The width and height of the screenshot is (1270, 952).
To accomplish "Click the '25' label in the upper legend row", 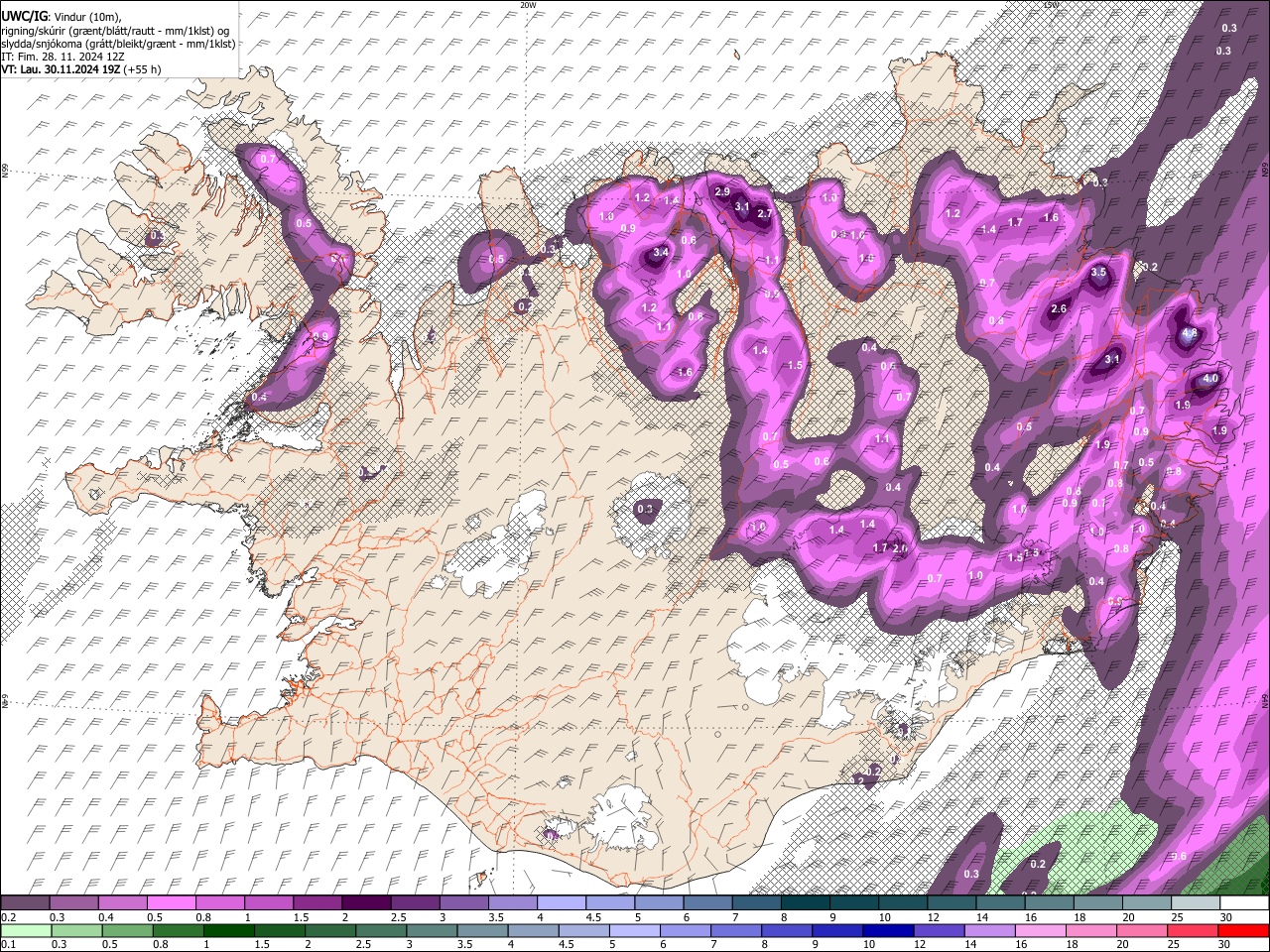I will [x=1179, y=917].
